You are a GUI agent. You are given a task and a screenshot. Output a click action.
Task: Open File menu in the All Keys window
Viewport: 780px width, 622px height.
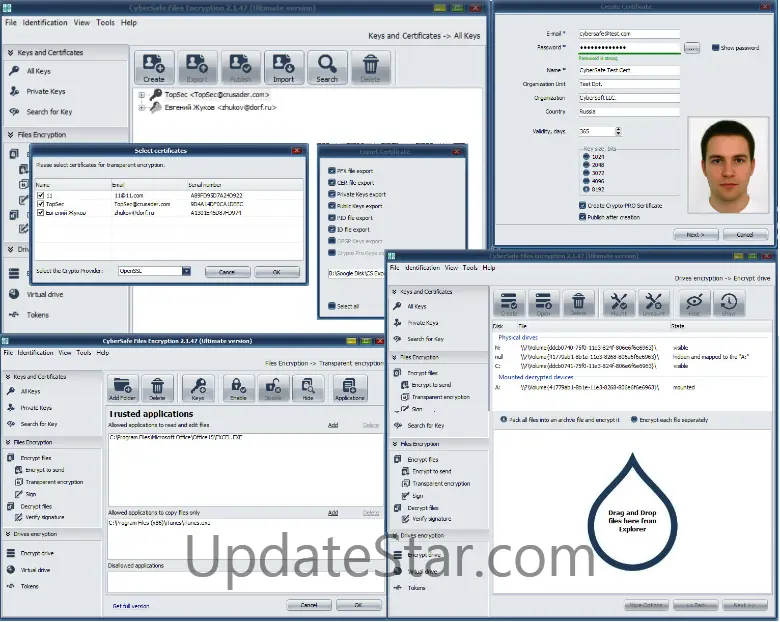(11, 22)
